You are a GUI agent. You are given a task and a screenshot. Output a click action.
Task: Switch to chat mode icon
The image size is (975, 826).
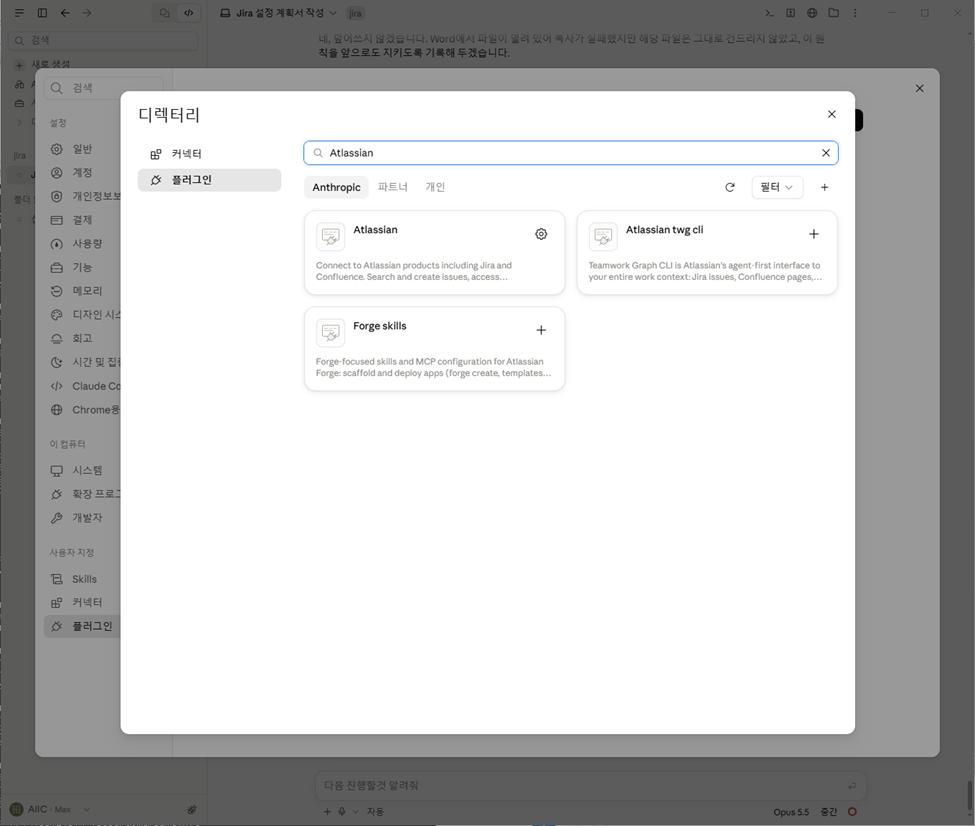point(165,12)
